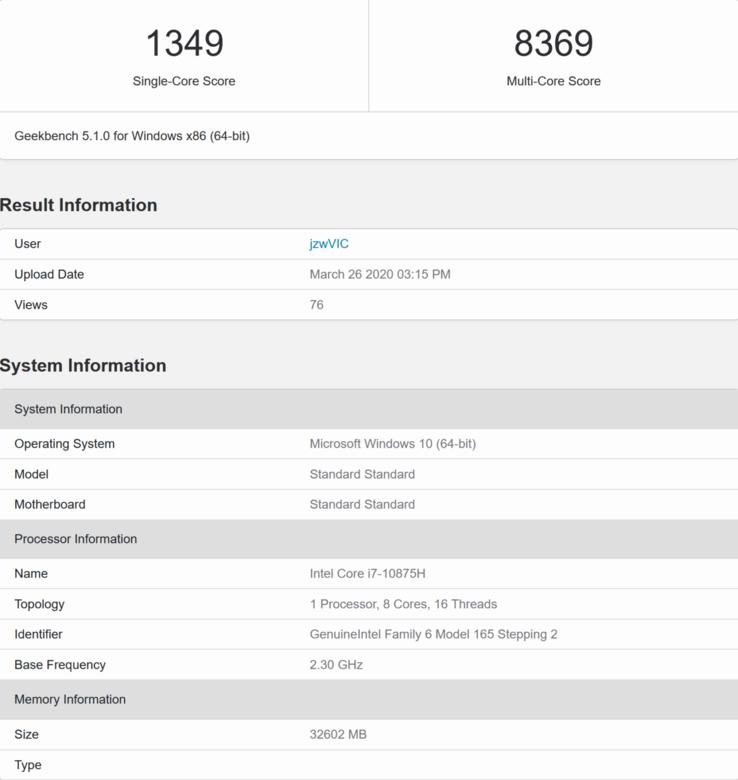Screen dimensions: 738x780
Task: Click the Motherboard row Standard Standard value
Action: 362,504
